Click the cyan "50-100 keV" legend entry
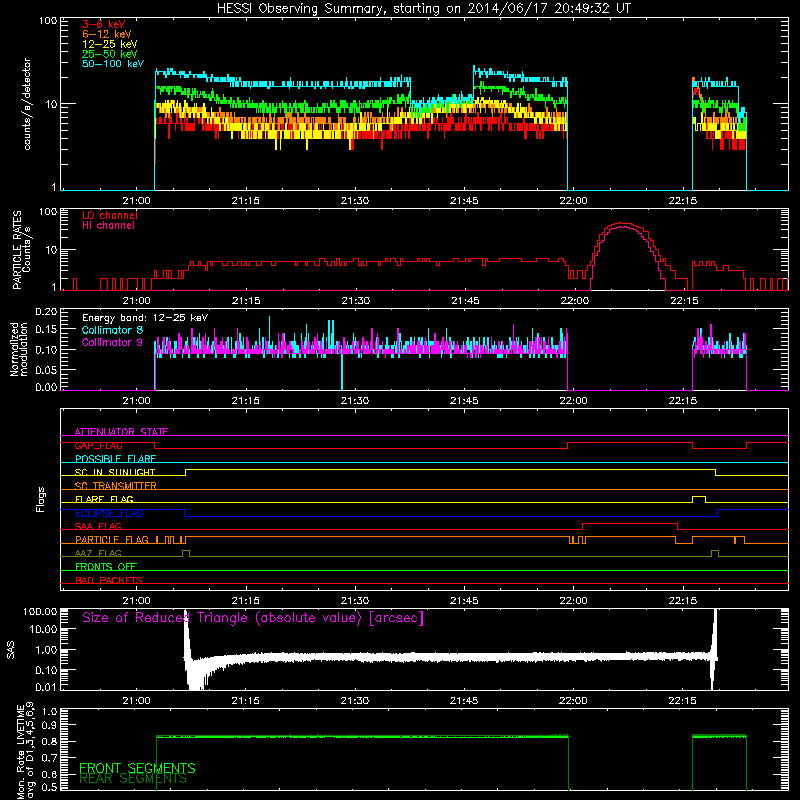 coord(113,64)
